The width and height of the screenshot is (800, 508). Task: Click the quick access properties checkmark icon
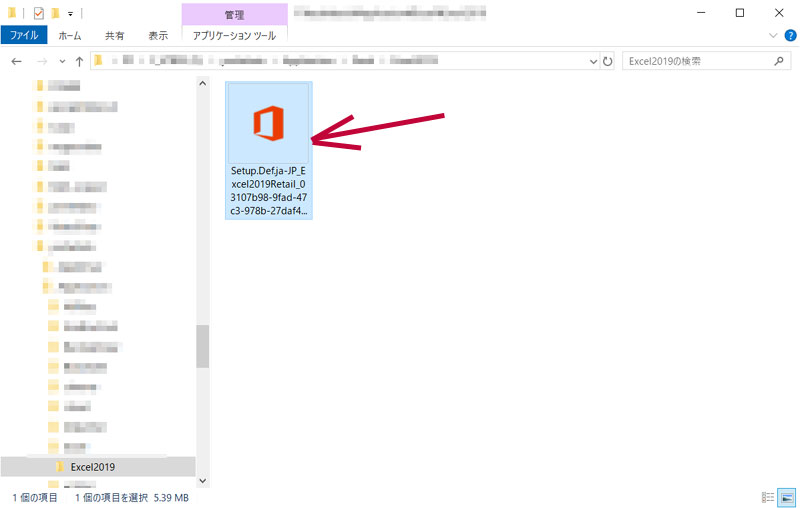click(x=38, y=13)
